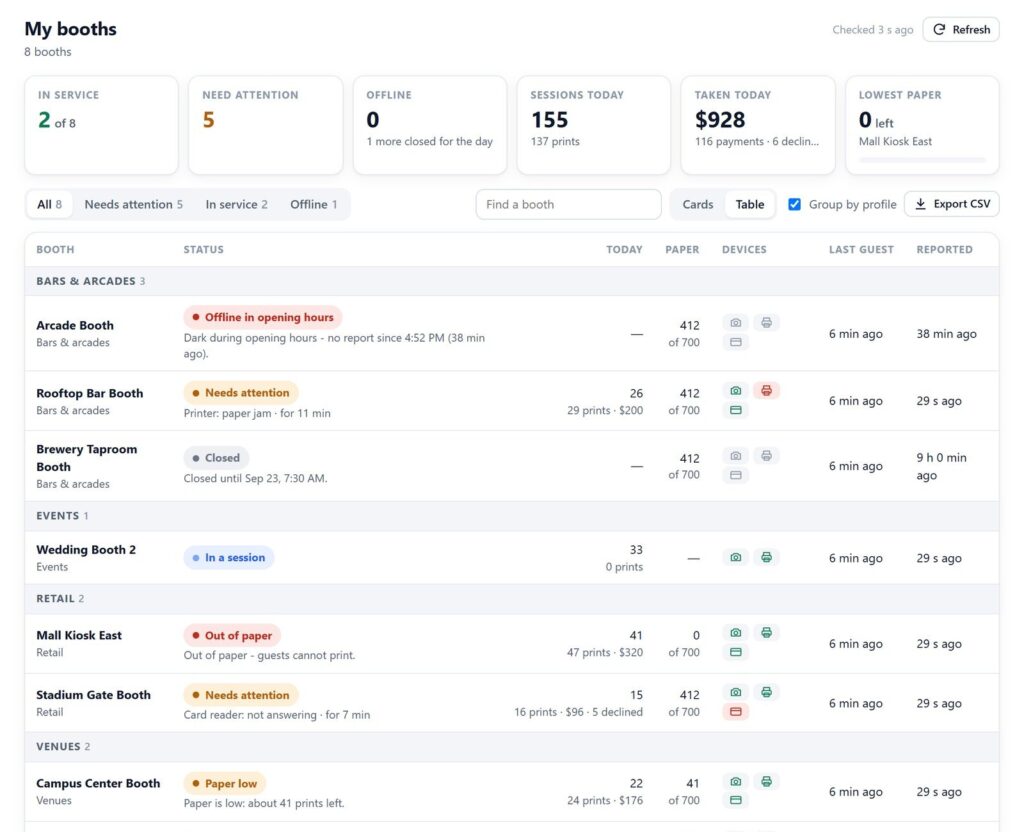Click the printer icon in the Arcade Booth row
The image size is (1024, 832).
point(766,323)
